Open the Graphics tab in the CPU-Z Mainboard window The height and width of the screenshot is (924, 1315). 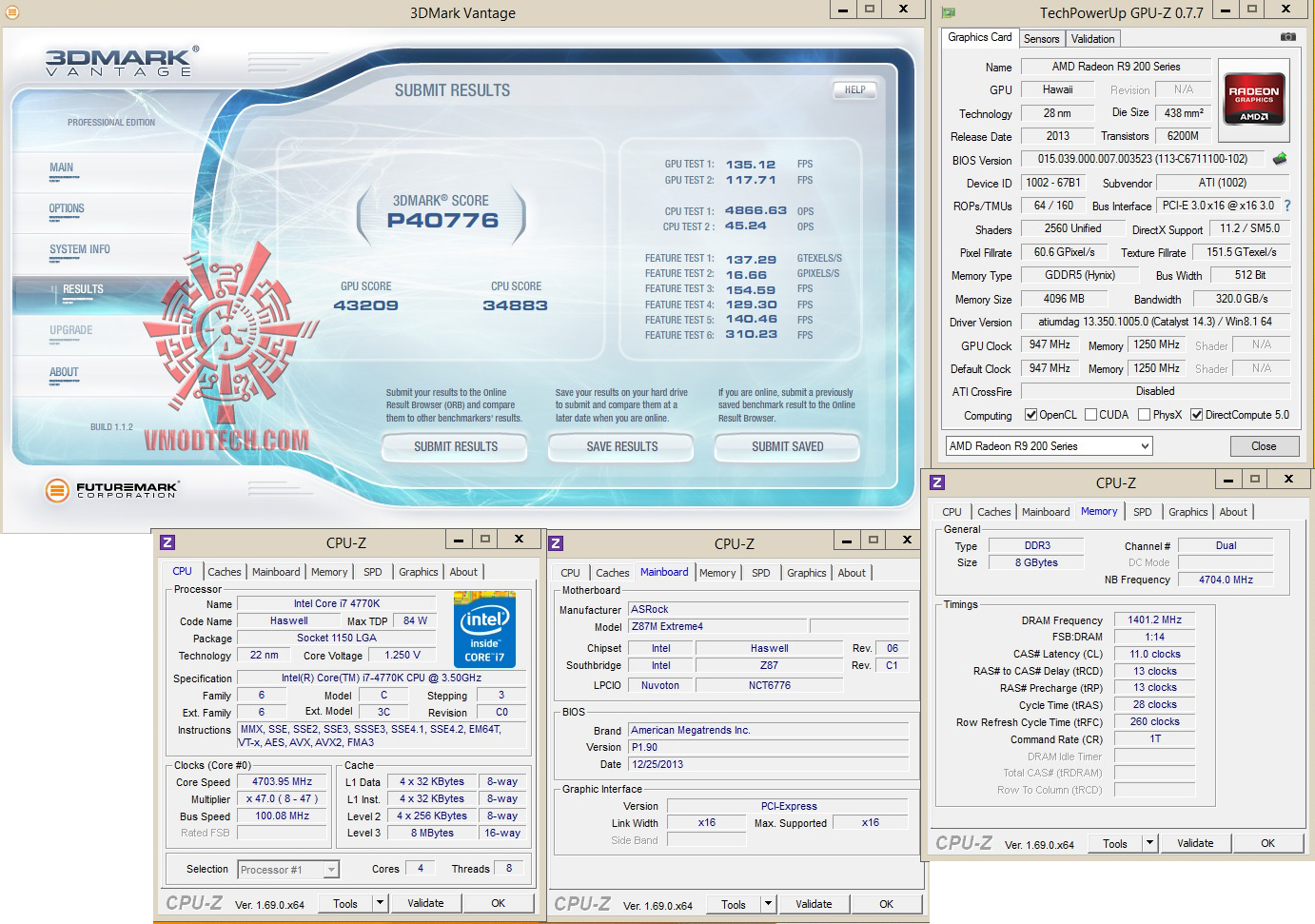tap(807, 573)
